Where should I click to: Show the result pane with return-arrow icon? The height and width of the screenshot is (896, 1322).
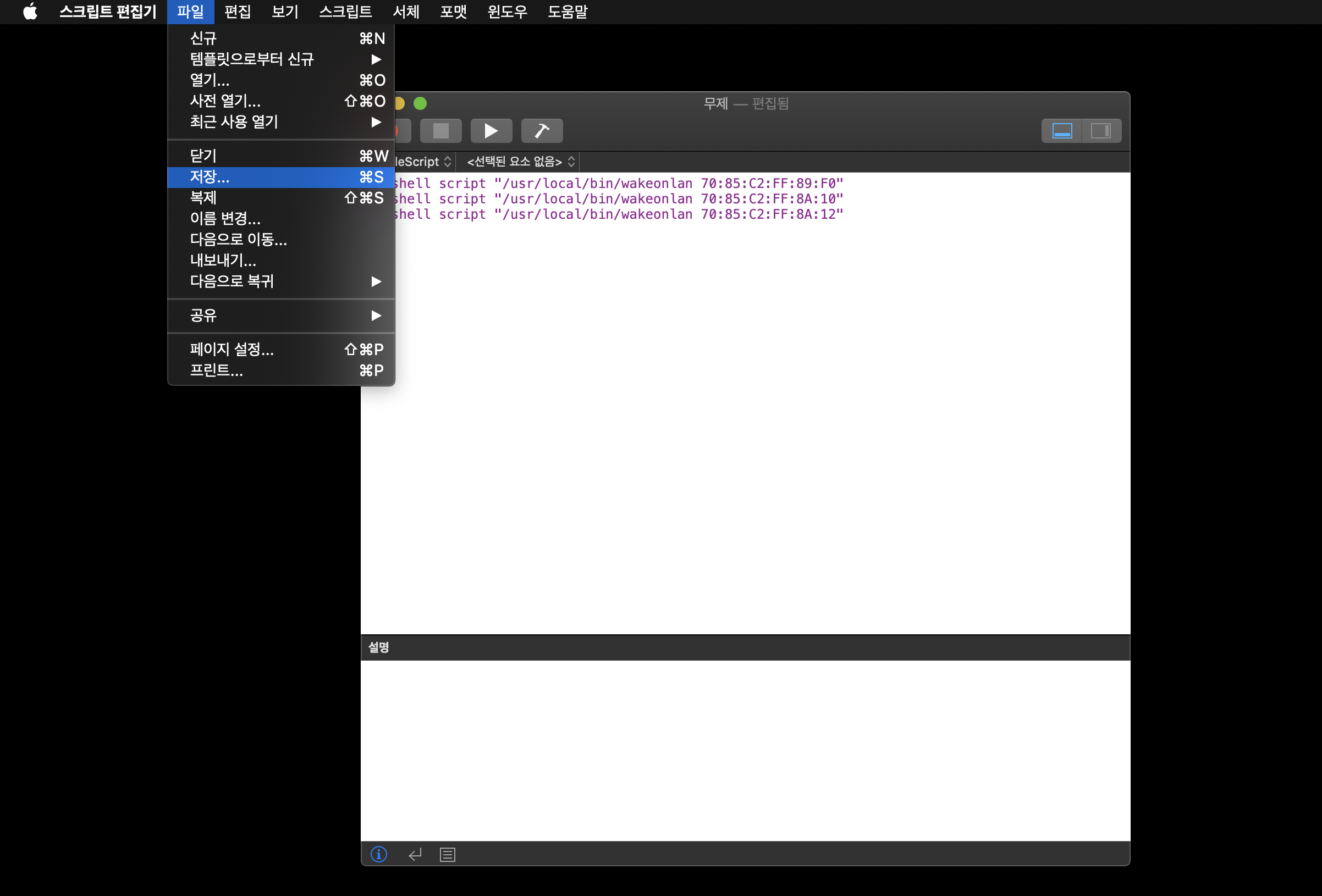pos(415,854)
